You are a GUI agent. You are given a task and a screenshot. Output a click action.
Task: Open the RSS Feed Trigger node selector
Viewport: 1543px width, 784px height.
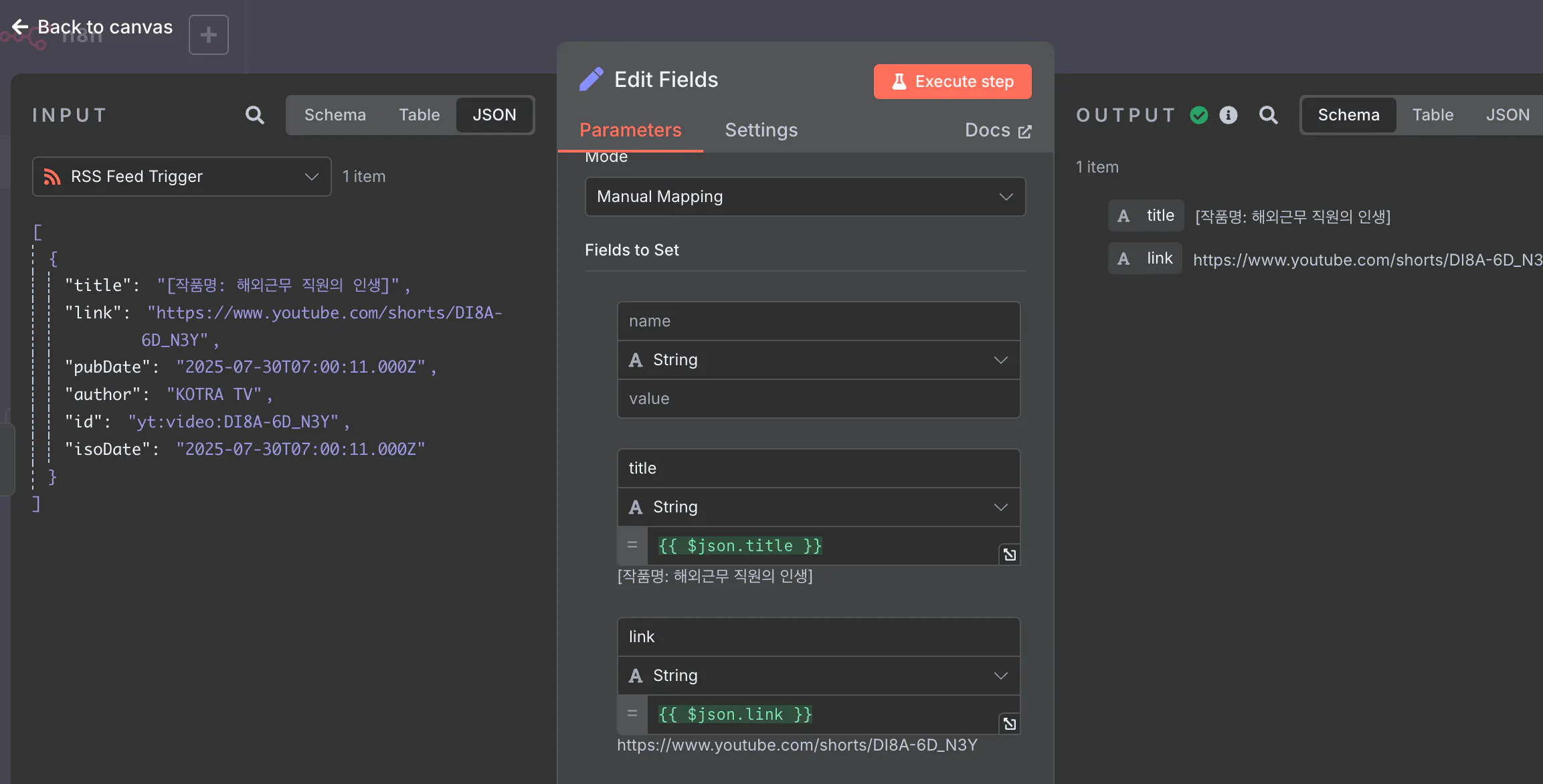(181, 177)
